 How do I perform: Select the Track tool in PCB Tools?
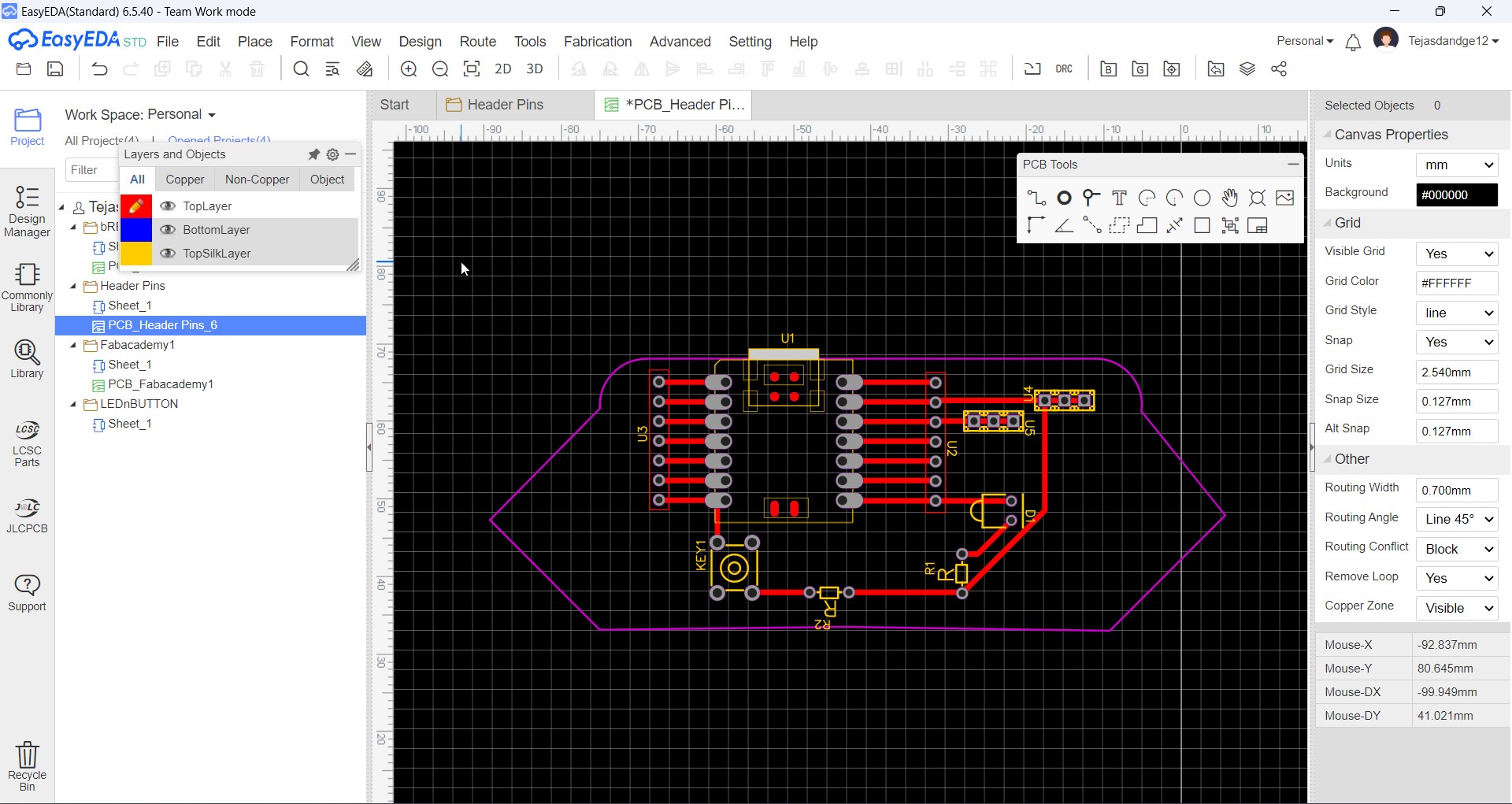1037,198
